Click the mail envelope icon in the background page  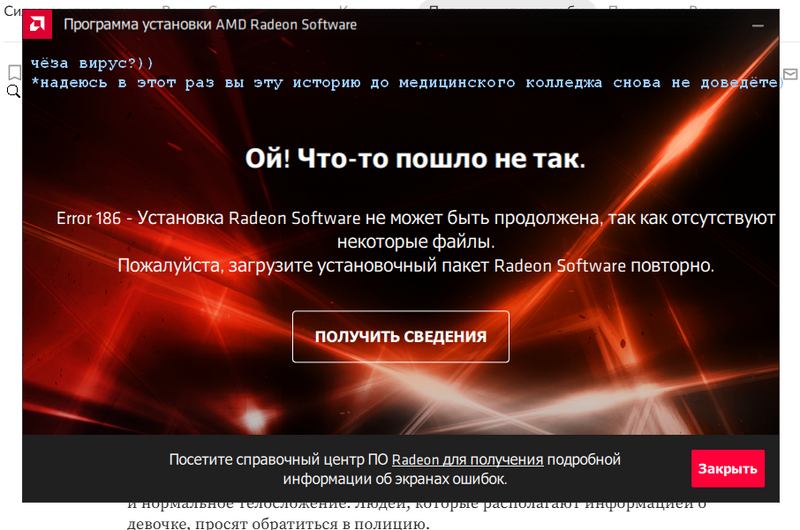(x=790, y=74)
